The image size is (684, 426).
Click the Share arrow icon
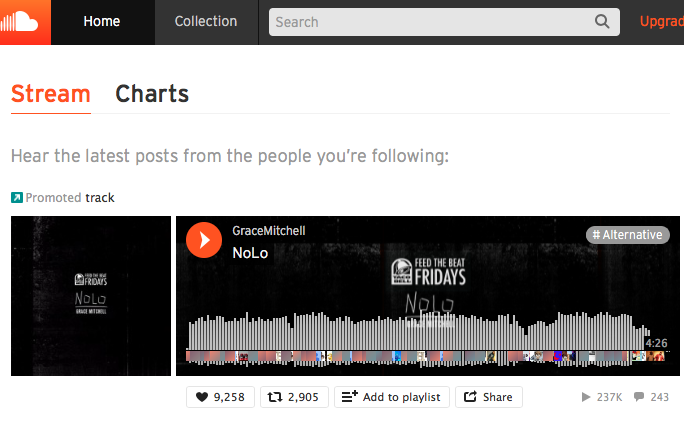(470, 396)
